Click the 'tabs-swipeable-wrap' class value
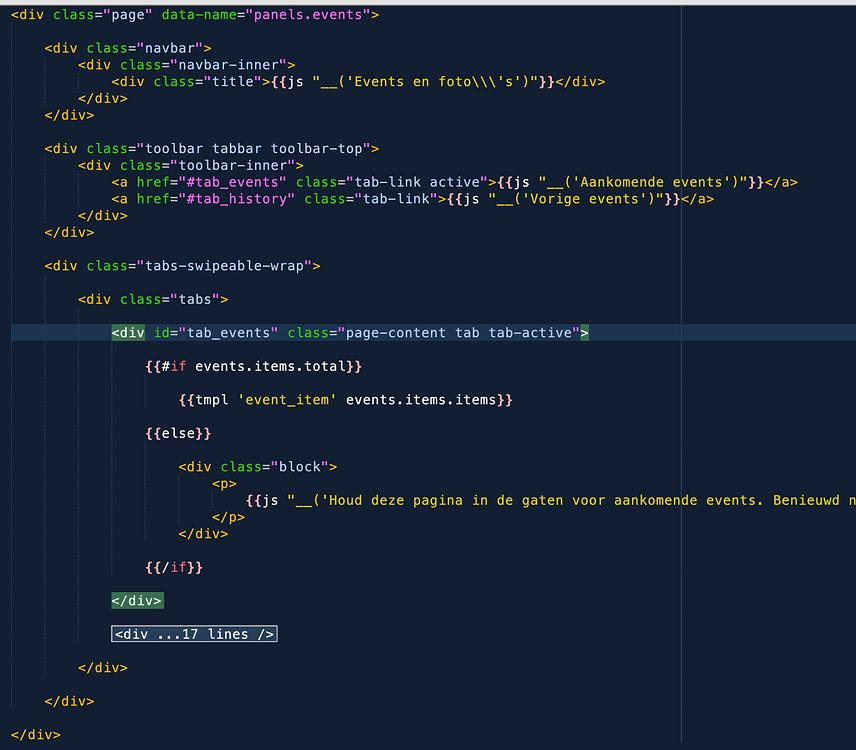 pos(224,266)
